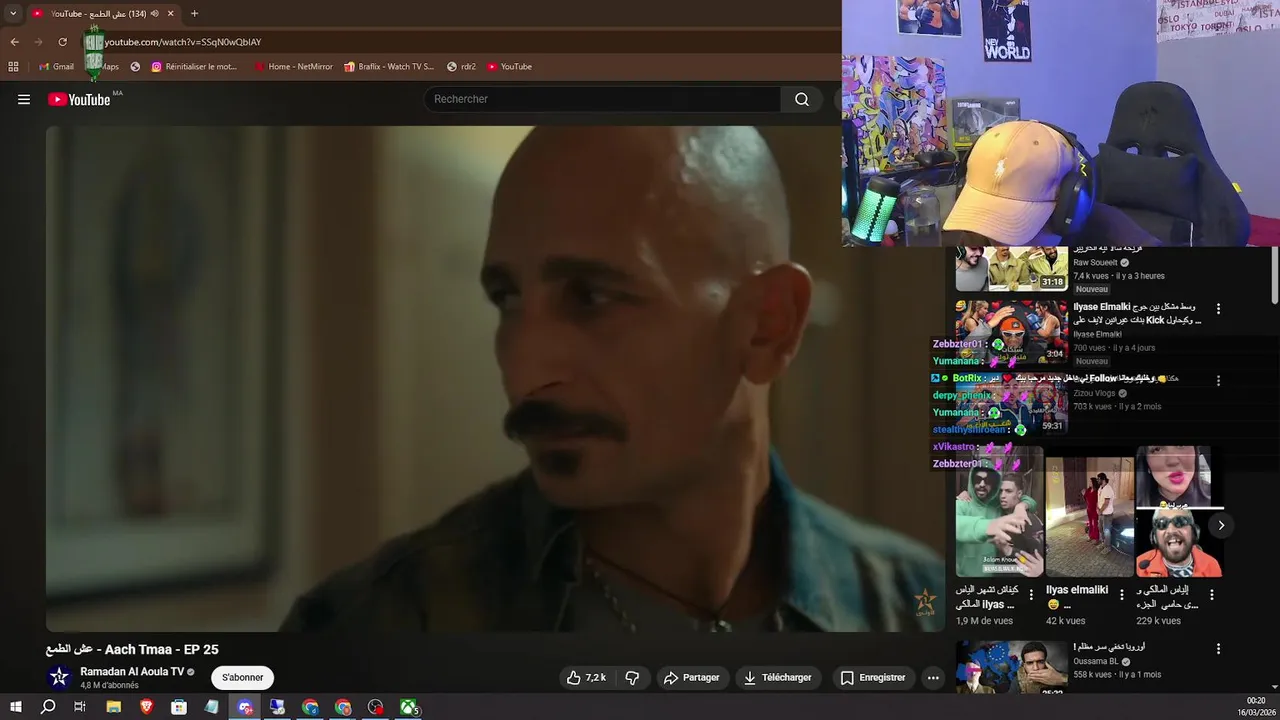Screen dimensions: 1280x720
Task: Open Ramadan Al Aoula TV channel name
Action: [132, 672]
